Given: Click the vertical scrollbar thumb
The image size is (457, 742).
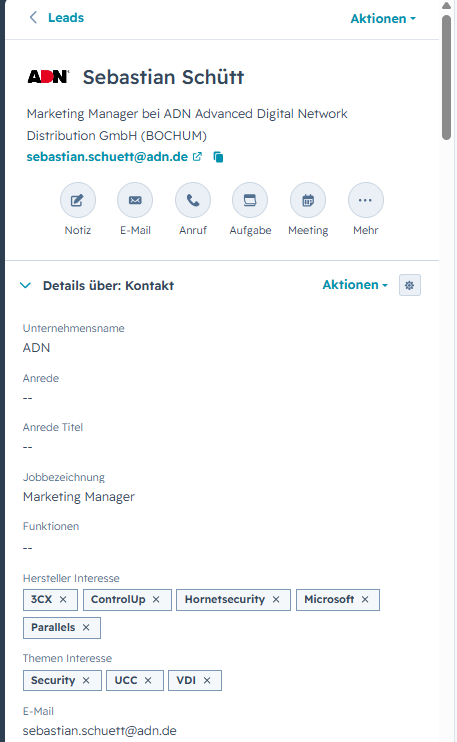Looking at the screenshot, I should click(x=446, y=77).
